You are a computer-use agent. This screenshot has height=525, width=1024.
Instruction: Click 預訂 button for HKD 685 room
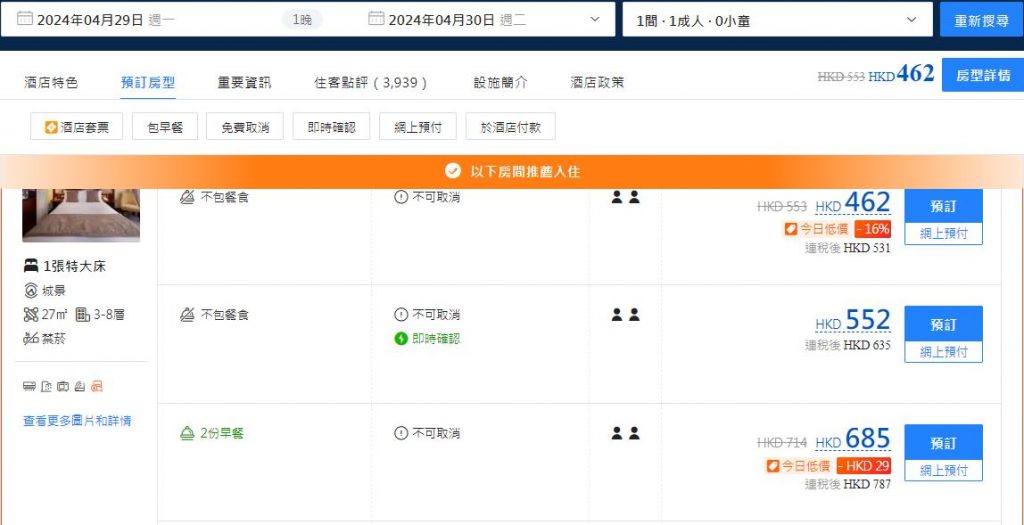(x=943, y=443)
